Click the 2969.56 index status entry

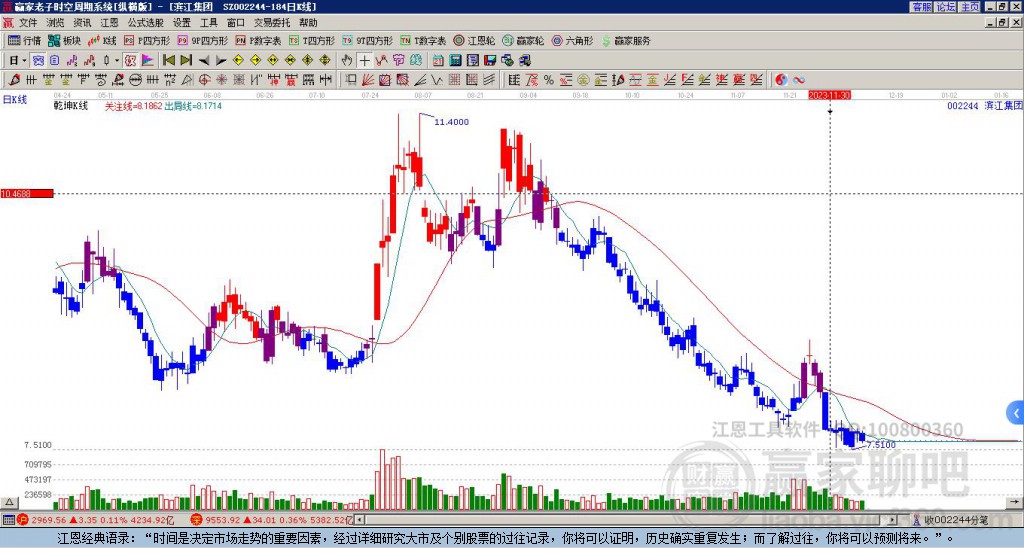click(48, 520)
